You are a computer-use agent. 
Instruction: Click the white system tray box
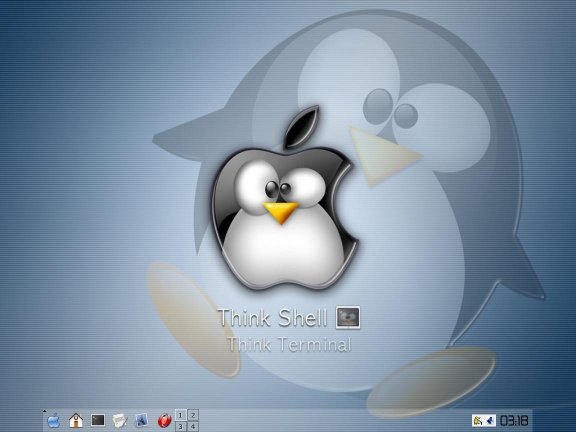pyautogui.click(x=484, y=420)
